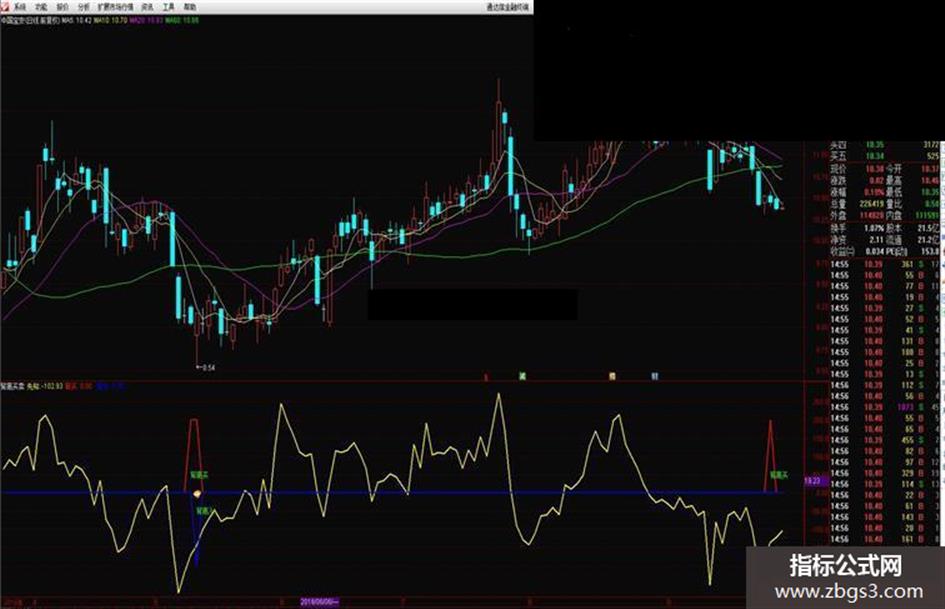This screenshot has width=945, height=609.
Task: Click the 最高 label in quote panel
Action: 895,180
